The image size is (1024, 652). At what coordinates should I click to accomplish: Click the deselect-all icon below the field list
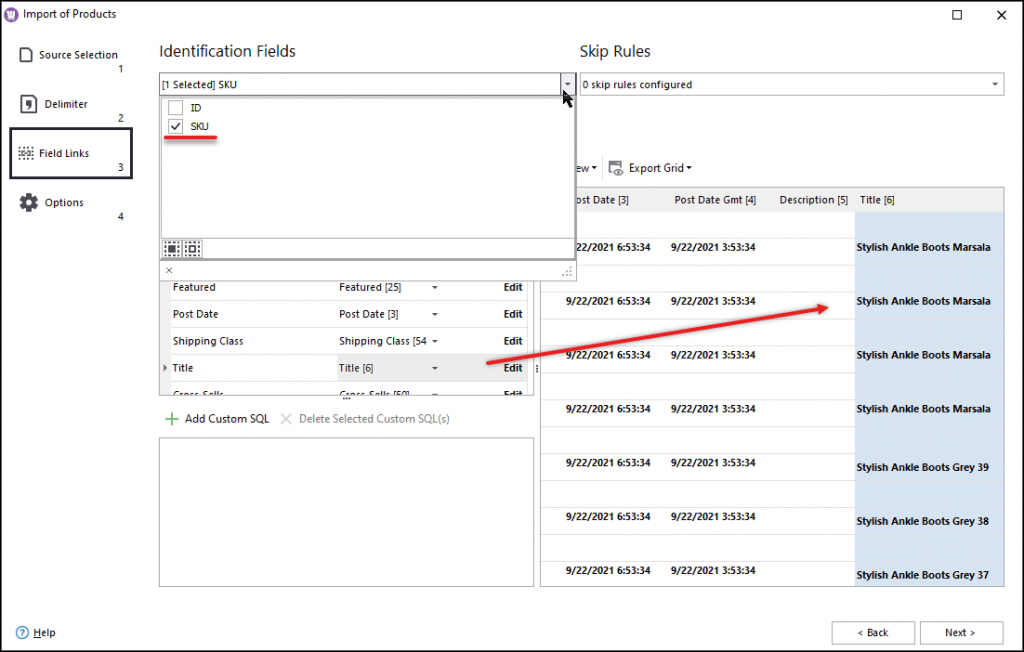point(192,248)
